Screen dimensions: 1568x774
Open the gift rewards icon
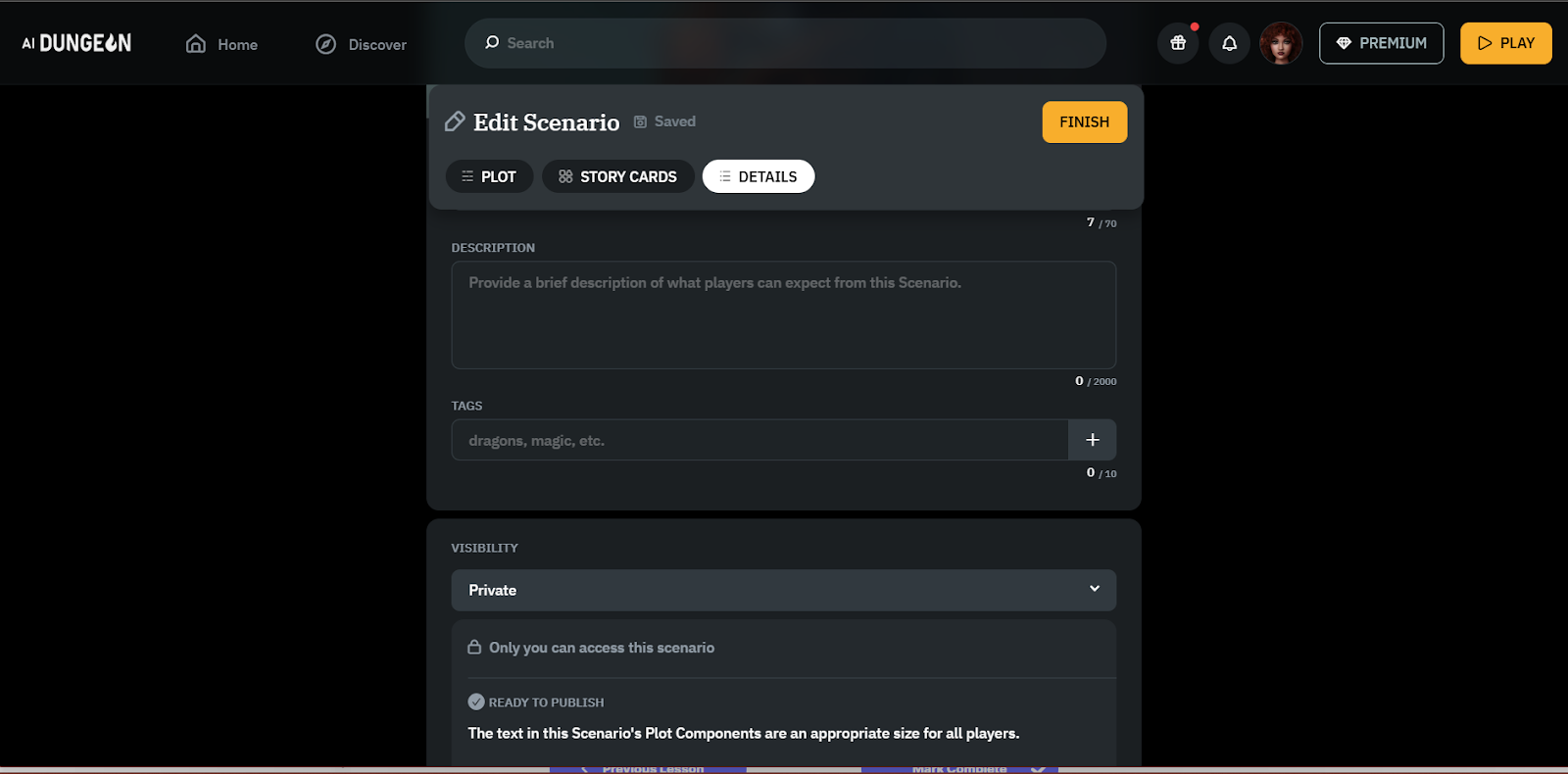point(1178,43)
